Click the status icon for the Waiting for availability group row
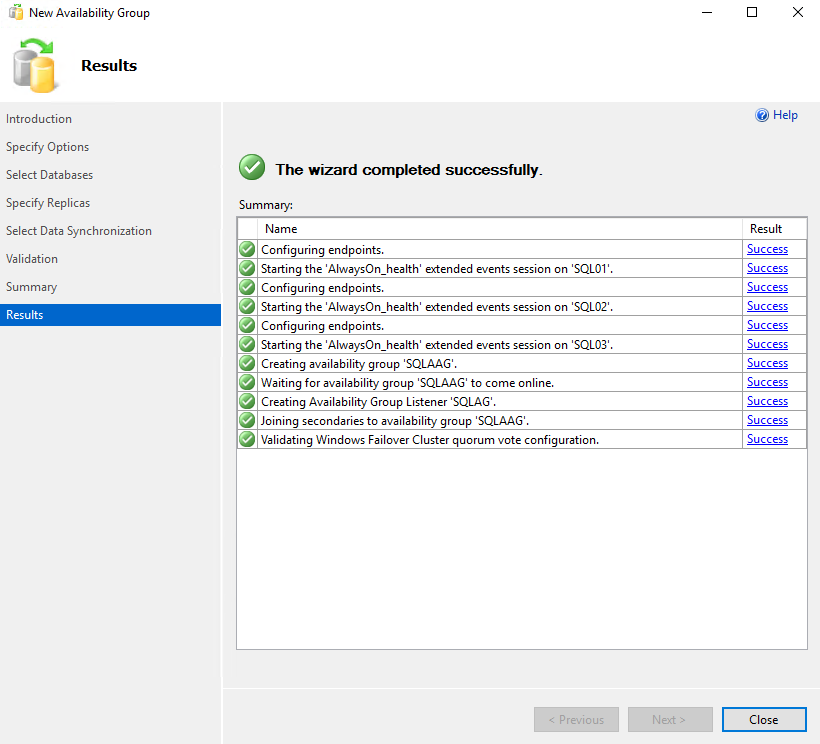Viewport: 820px width, 744px height. point(247,382)
